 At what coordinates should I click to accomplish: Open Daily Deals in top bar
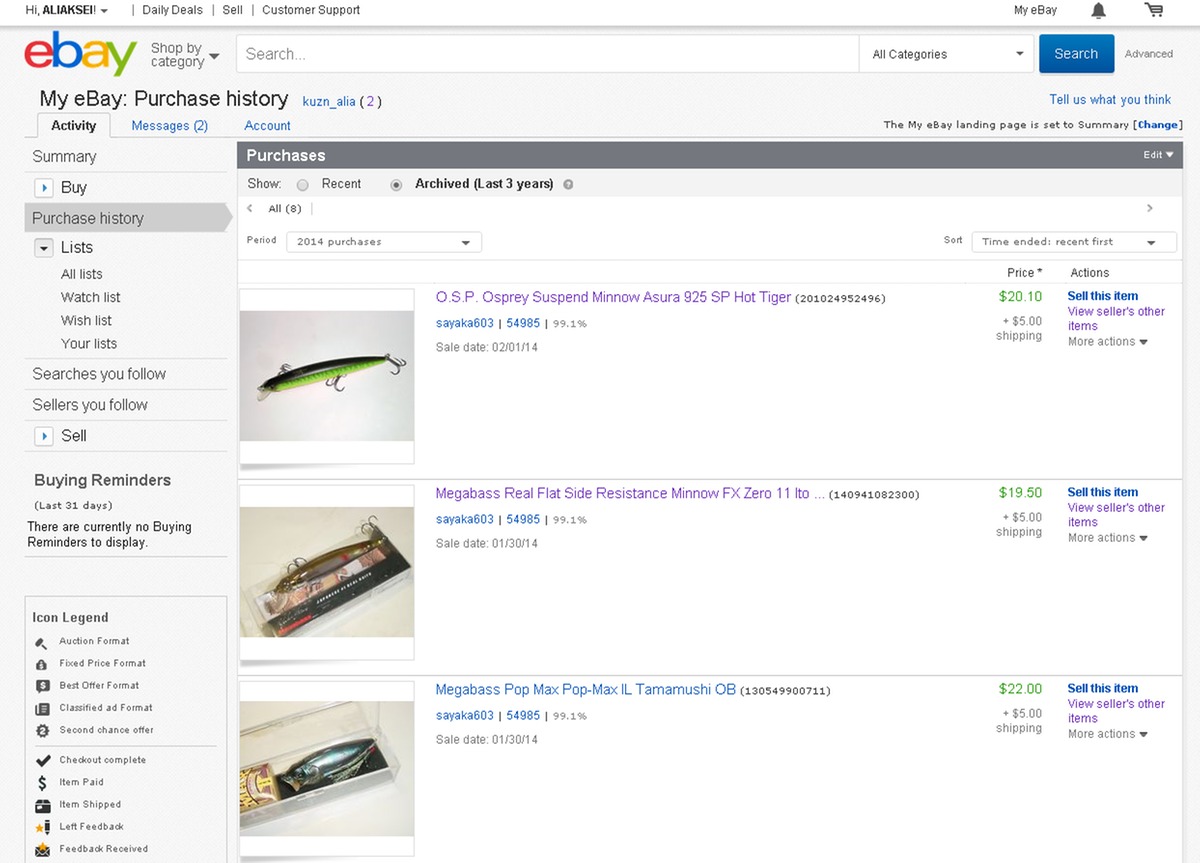pos(173,10)
